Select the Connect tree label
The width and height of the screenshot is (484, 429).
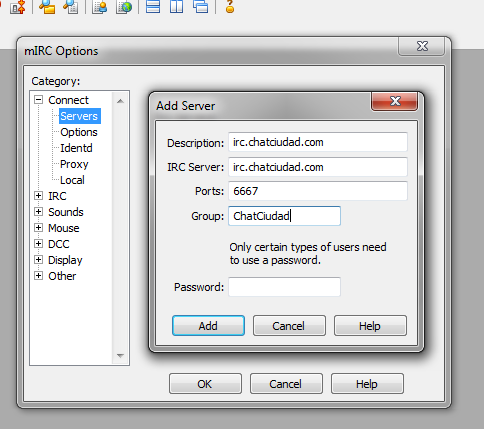click(x=68, y=100)
